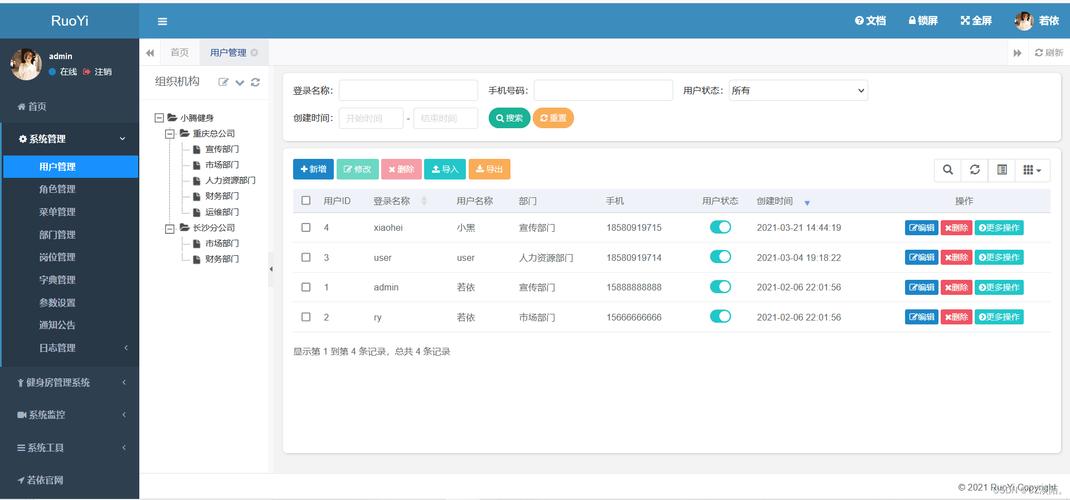Screen dimensions: 1070x500
Task: Toggle user status switch for xiaohei
Action: tap(720, 227)
